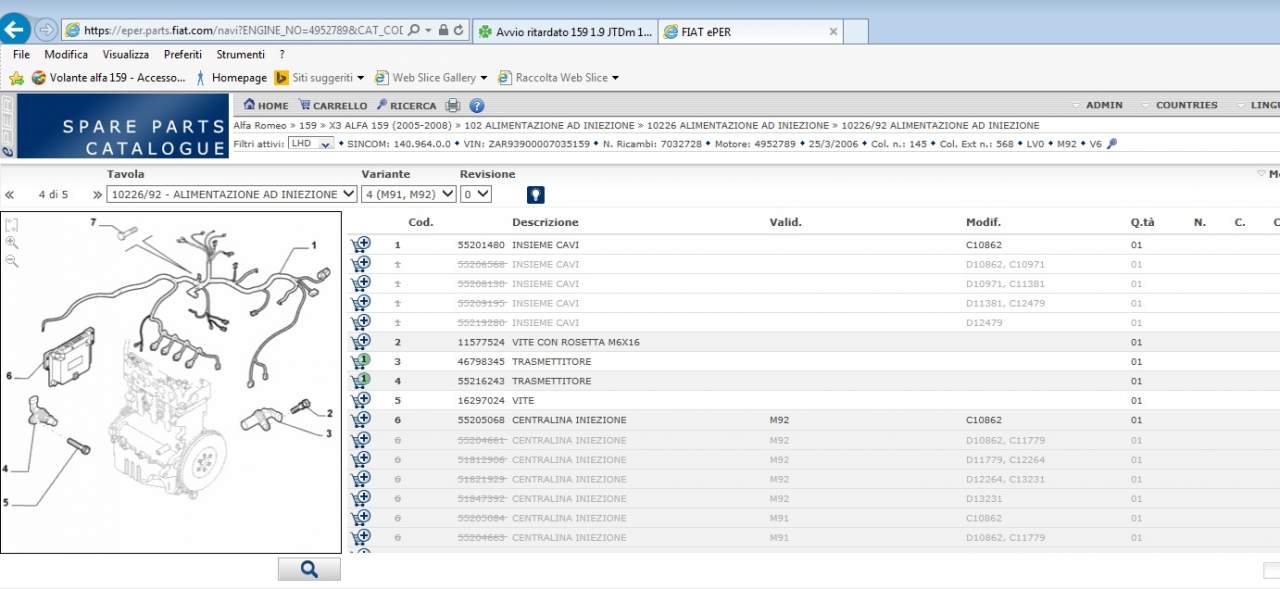Viewport: 1280px width, 589px height.
Task: Refresh the page with the reload icon
Action: tap(459, 31)
